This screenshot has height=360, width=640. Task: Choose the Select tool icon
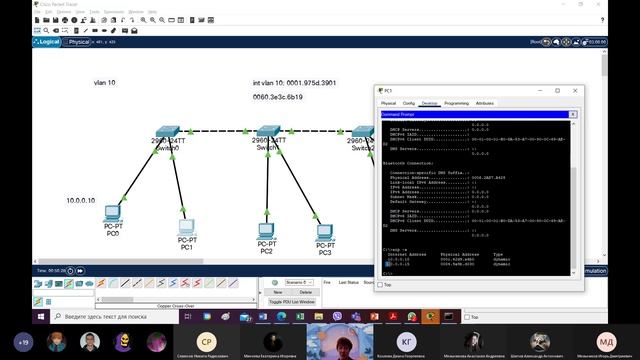[x=37, y=31]
